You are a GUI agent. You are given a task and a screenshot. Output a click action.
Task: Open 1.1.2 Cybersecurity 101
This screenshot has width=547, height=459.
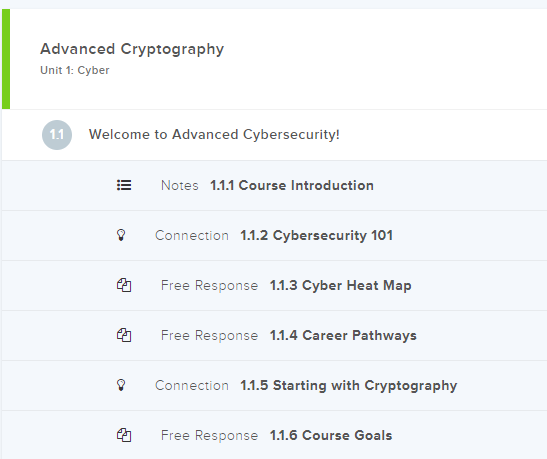coord(316,235)
